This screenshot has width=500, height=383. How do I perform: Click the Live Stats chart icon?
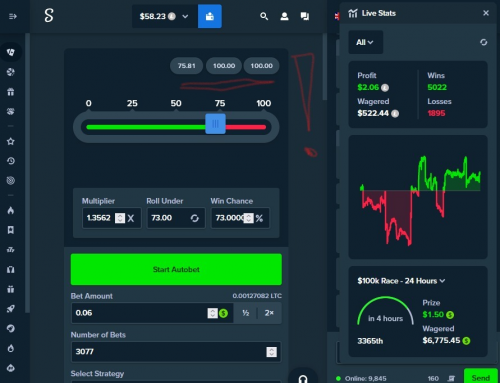353,13
